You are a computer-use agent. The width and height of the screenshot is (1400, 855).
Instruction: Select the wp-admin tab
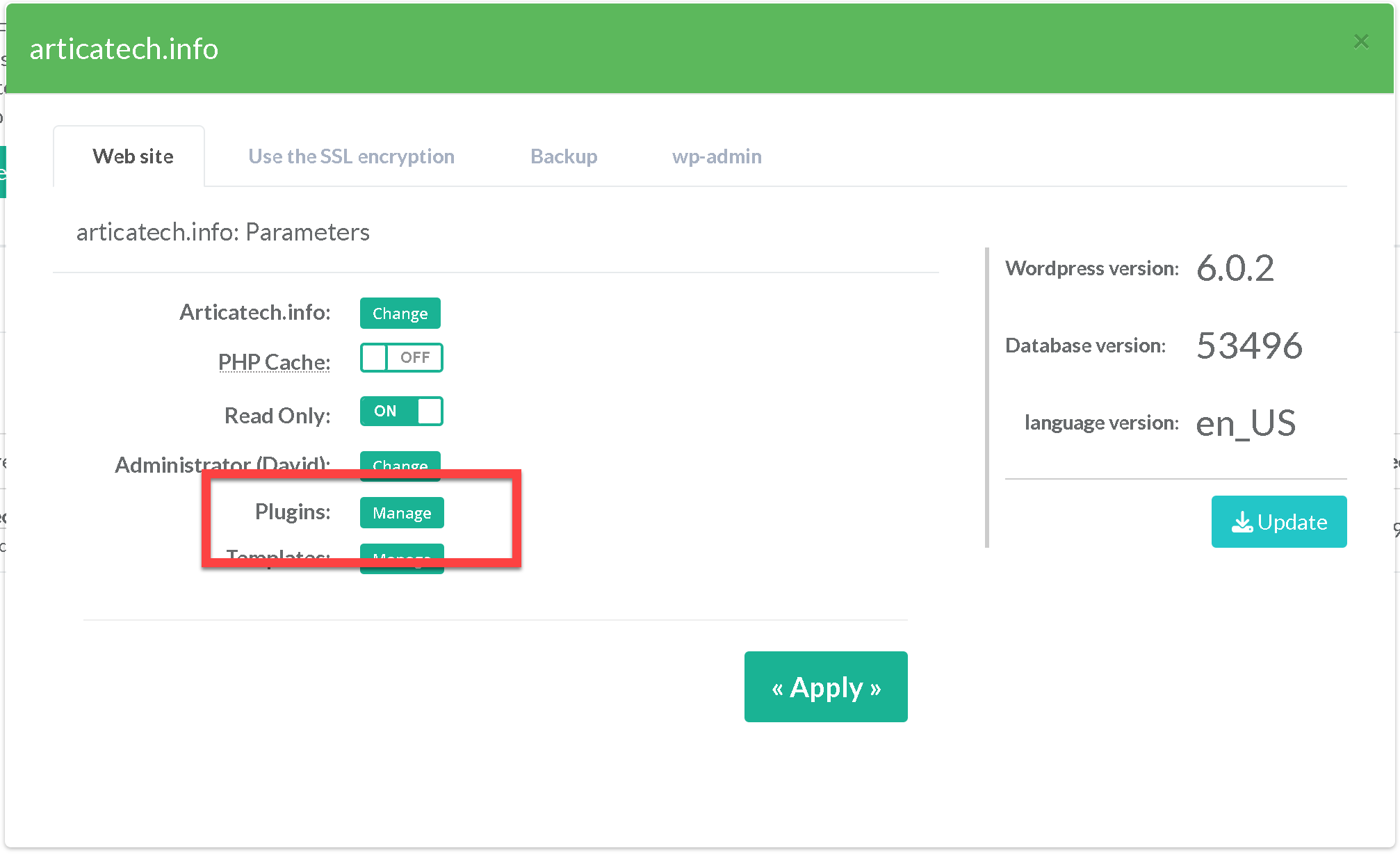[x=716, y=156]
